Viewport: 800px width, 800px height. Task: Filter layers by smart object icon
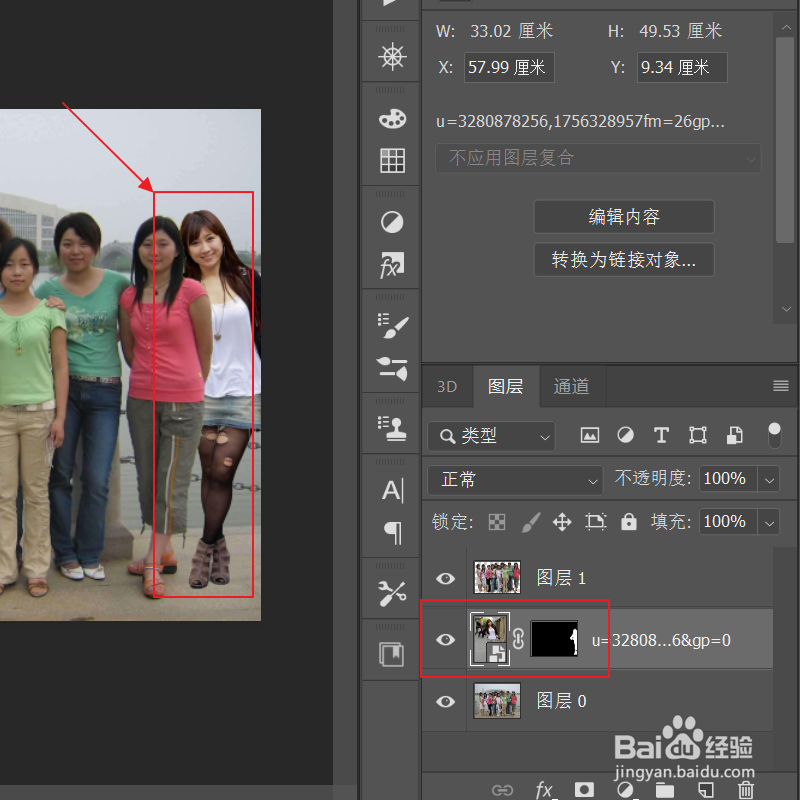[x=734, y=436]
